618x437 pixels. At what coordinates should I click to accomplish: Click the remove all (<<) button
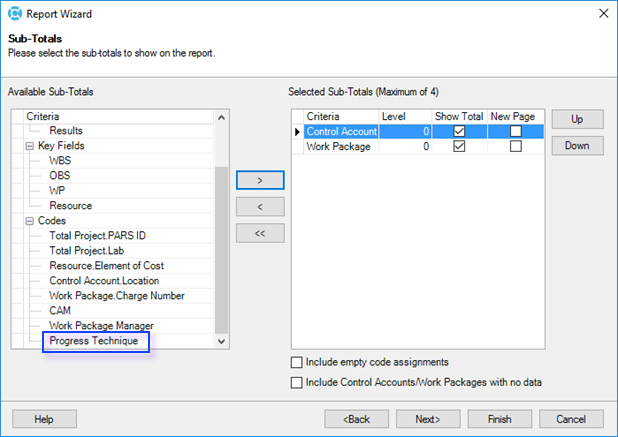tap(260, 233)
